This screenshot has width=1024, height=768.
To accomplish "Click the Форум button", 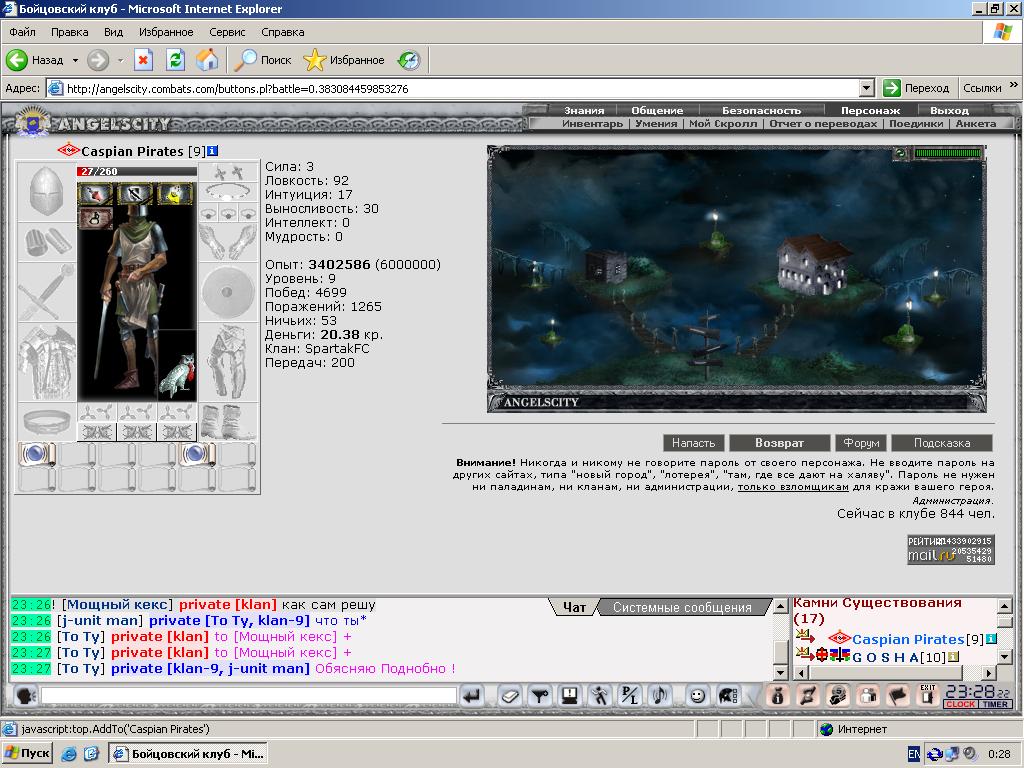I will (861, 443).
